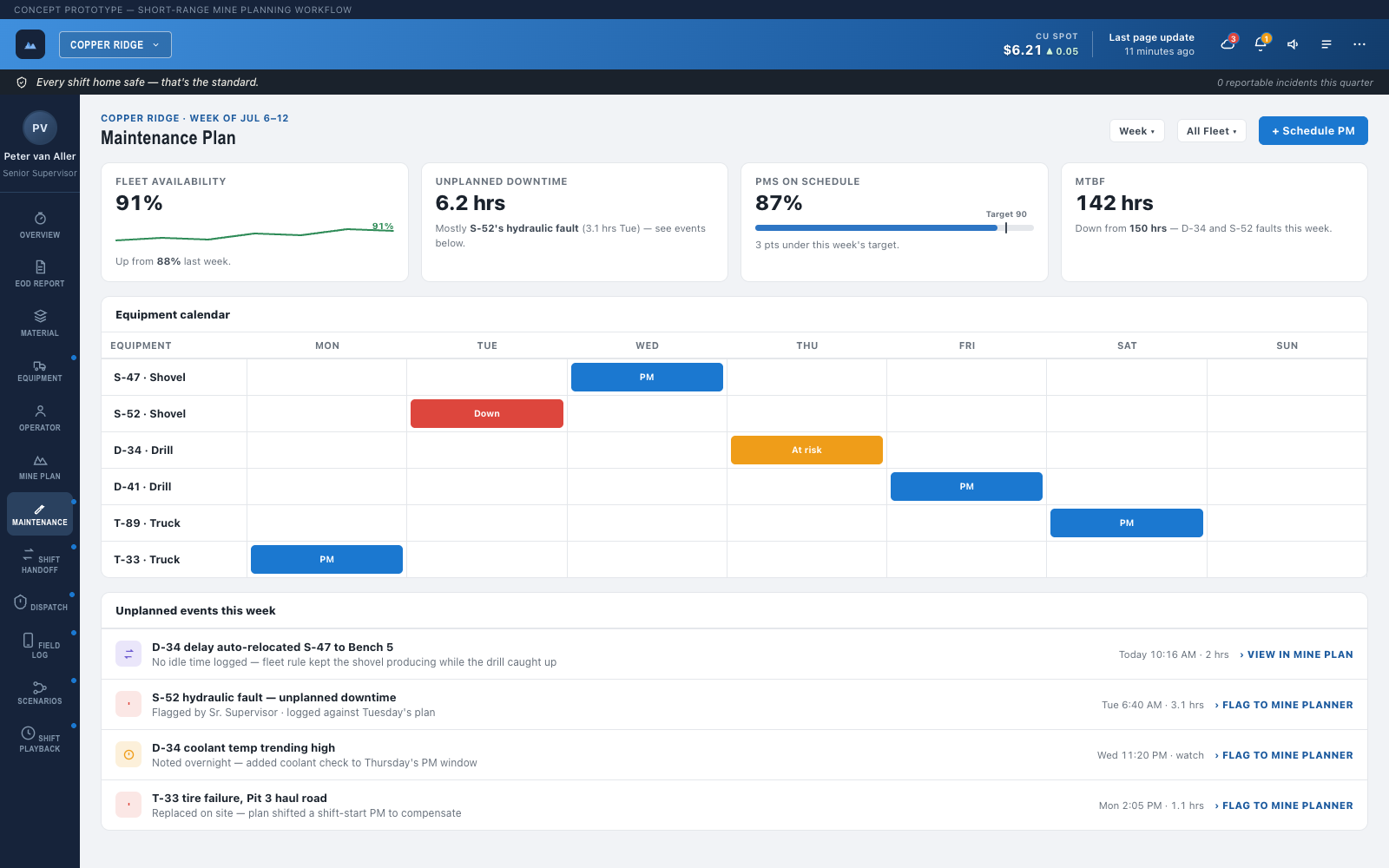
Task: Click the S-52 hydraulic fault event icon
Action: coord(128,704)
